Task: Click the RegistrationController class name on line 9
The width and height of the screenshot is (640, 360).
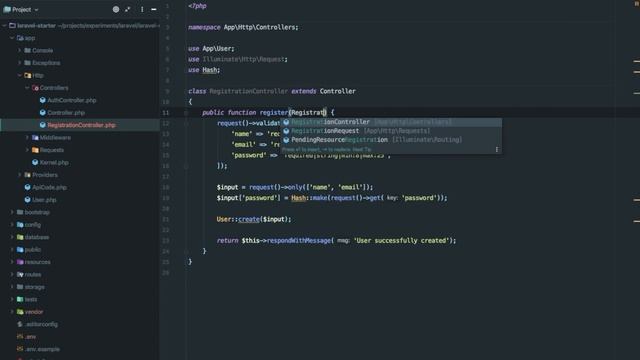Action: [x=249, y=91]
